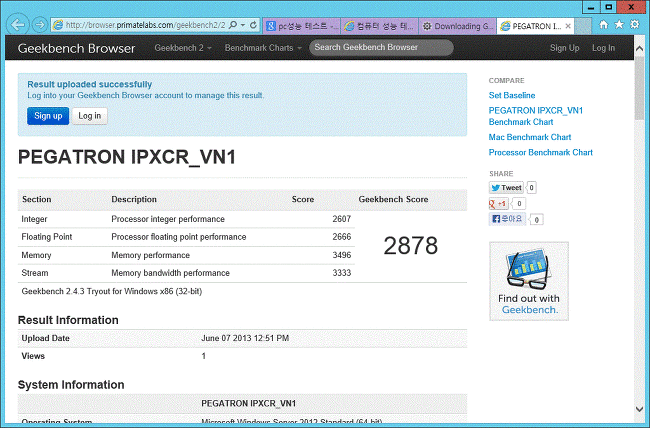Click the Geekbench glasses advertisement image
This screenshot has height=428, width=650.
pyautogui.click(x=529, y=268)
